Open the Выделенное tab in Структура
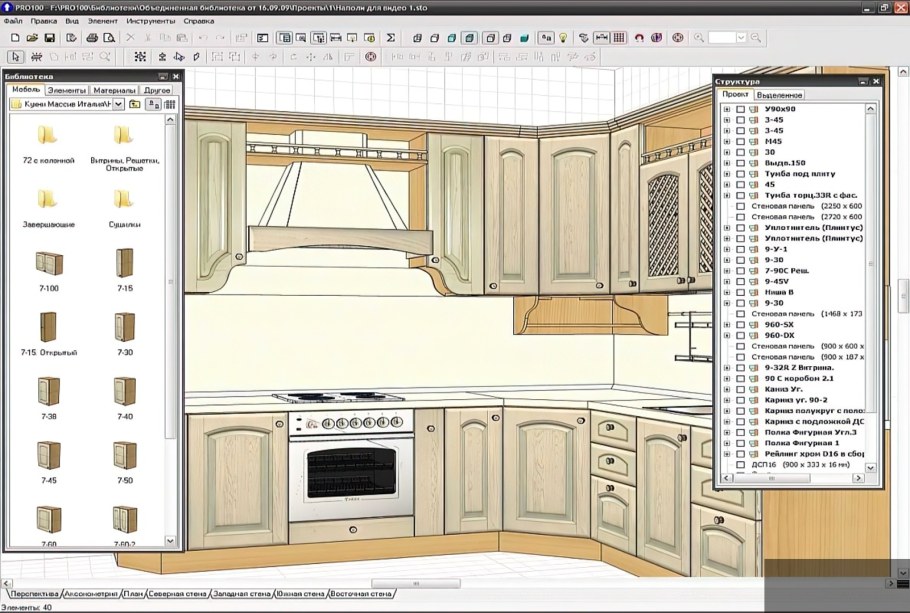 click(x=780, y=95)
